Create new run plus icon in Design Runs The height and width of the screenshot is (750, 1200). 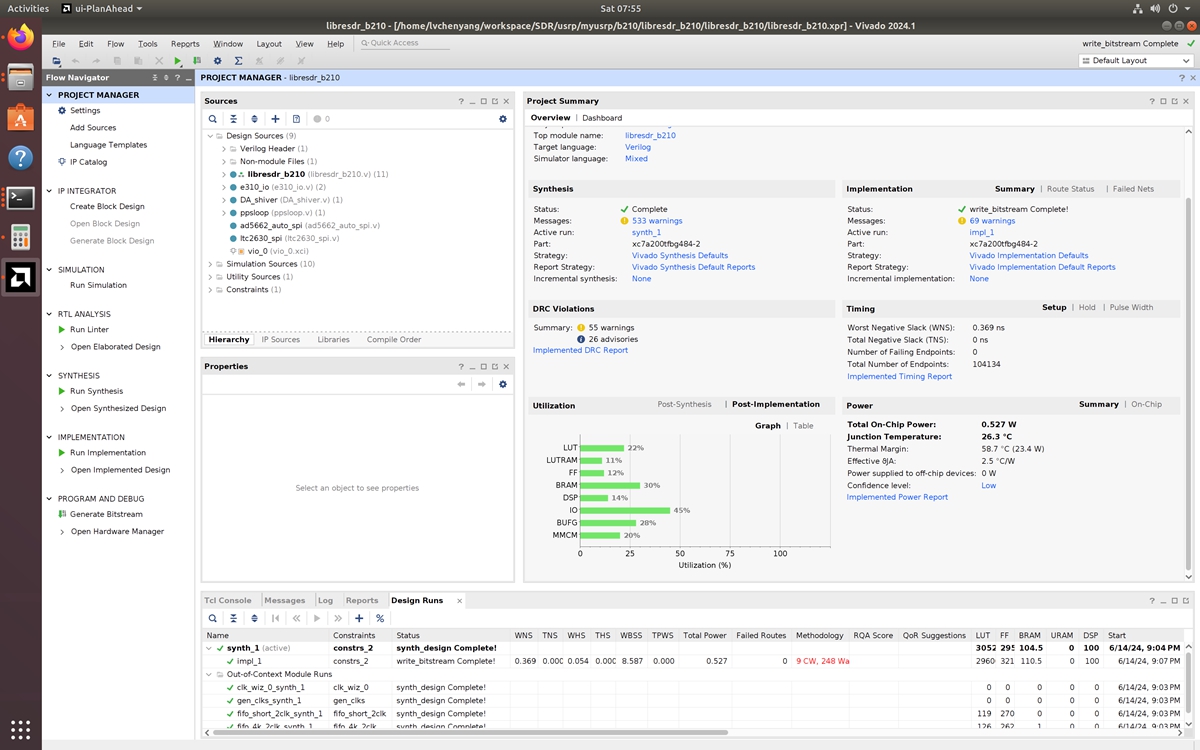[359, 618]
